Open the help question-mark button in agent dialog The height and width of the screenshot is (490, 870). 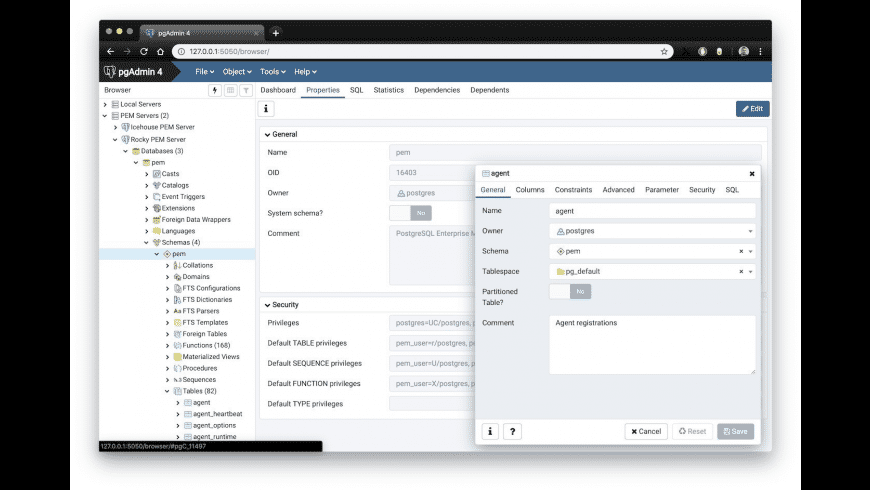(512, 431)
